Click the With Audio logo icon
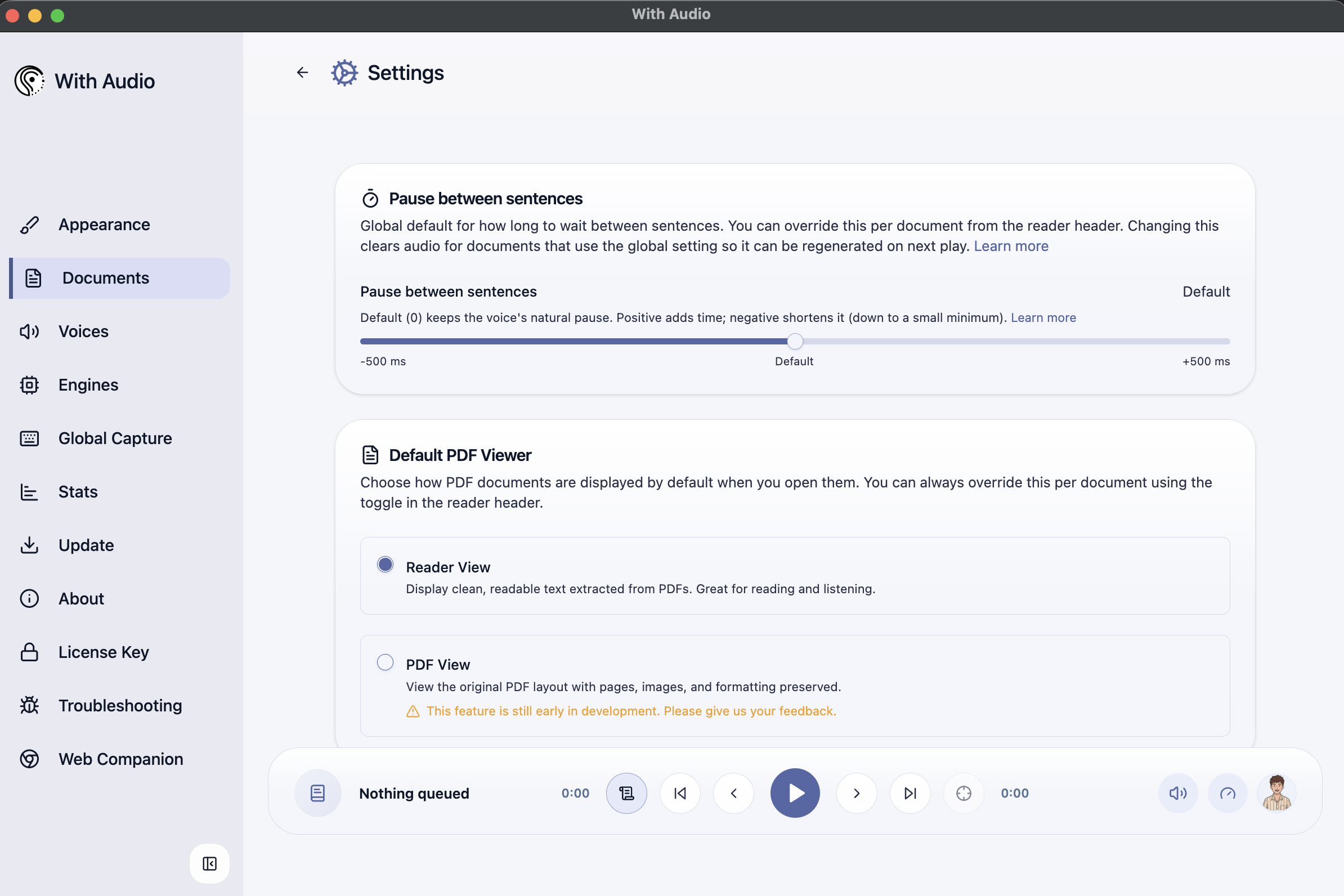Image resolution: width=1344 pixels, height=896 pixels. tap(29, 81)
